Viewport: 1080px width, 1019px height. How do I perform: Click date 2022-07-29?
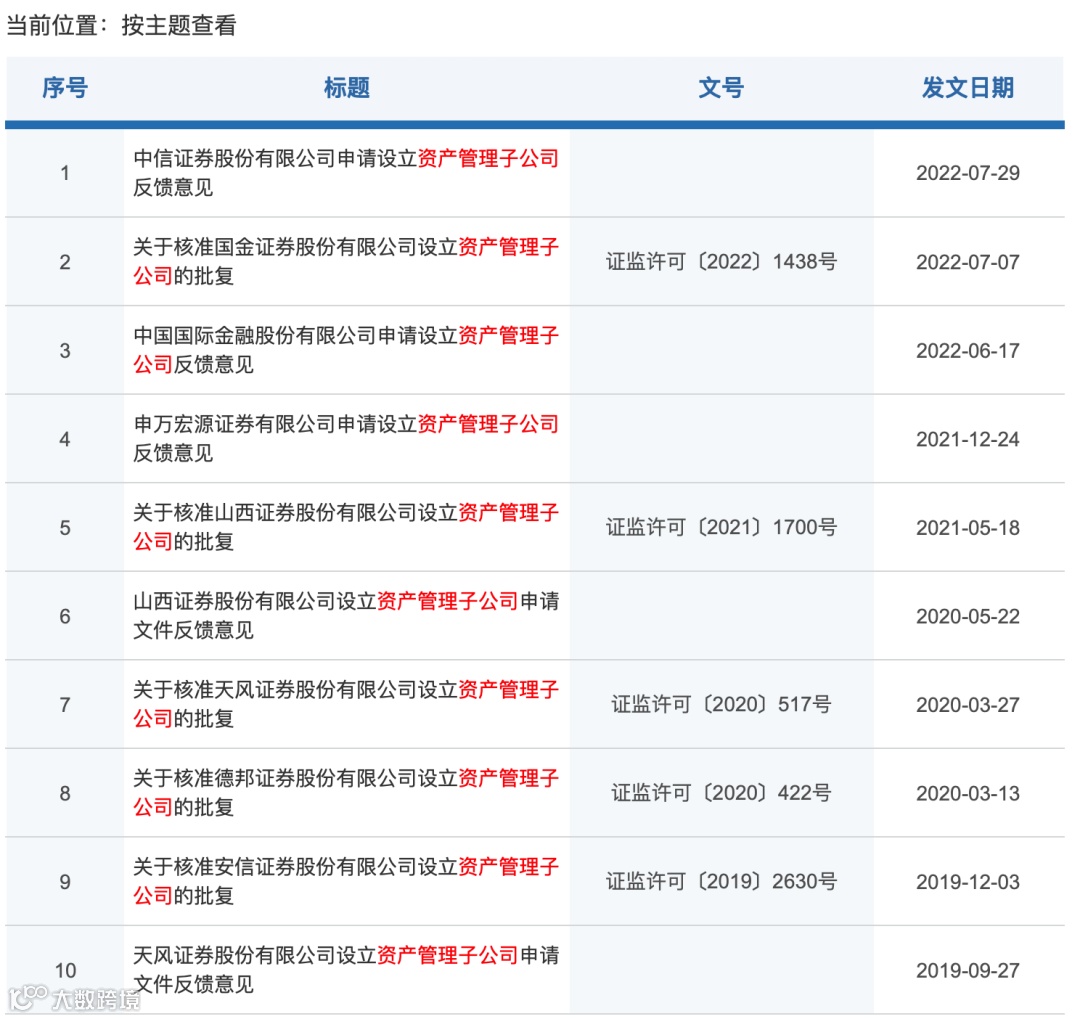click(x=968, y=173)
